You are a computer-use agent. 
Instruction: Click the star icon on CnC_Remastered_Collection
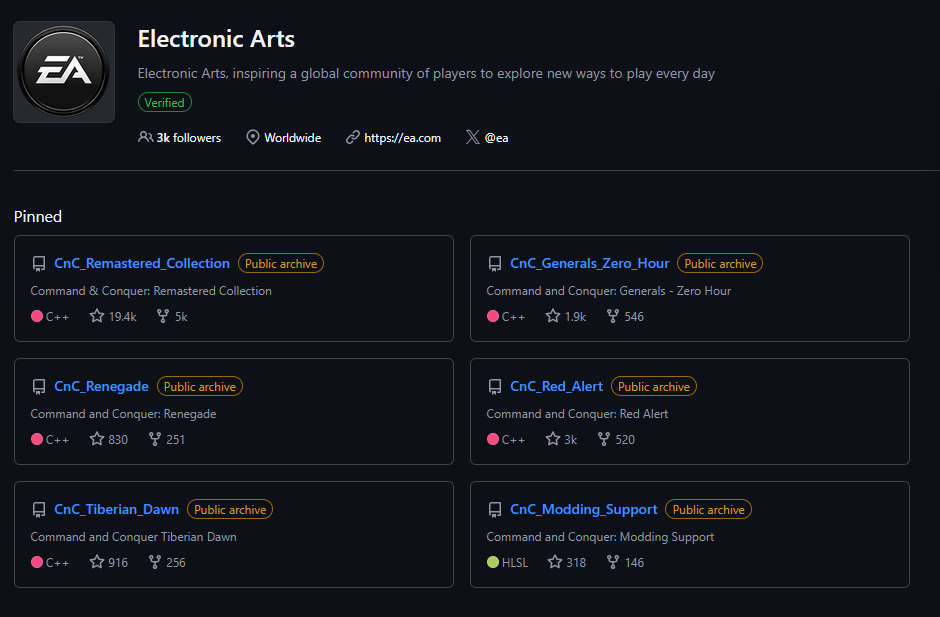click(x=97, y=316)
